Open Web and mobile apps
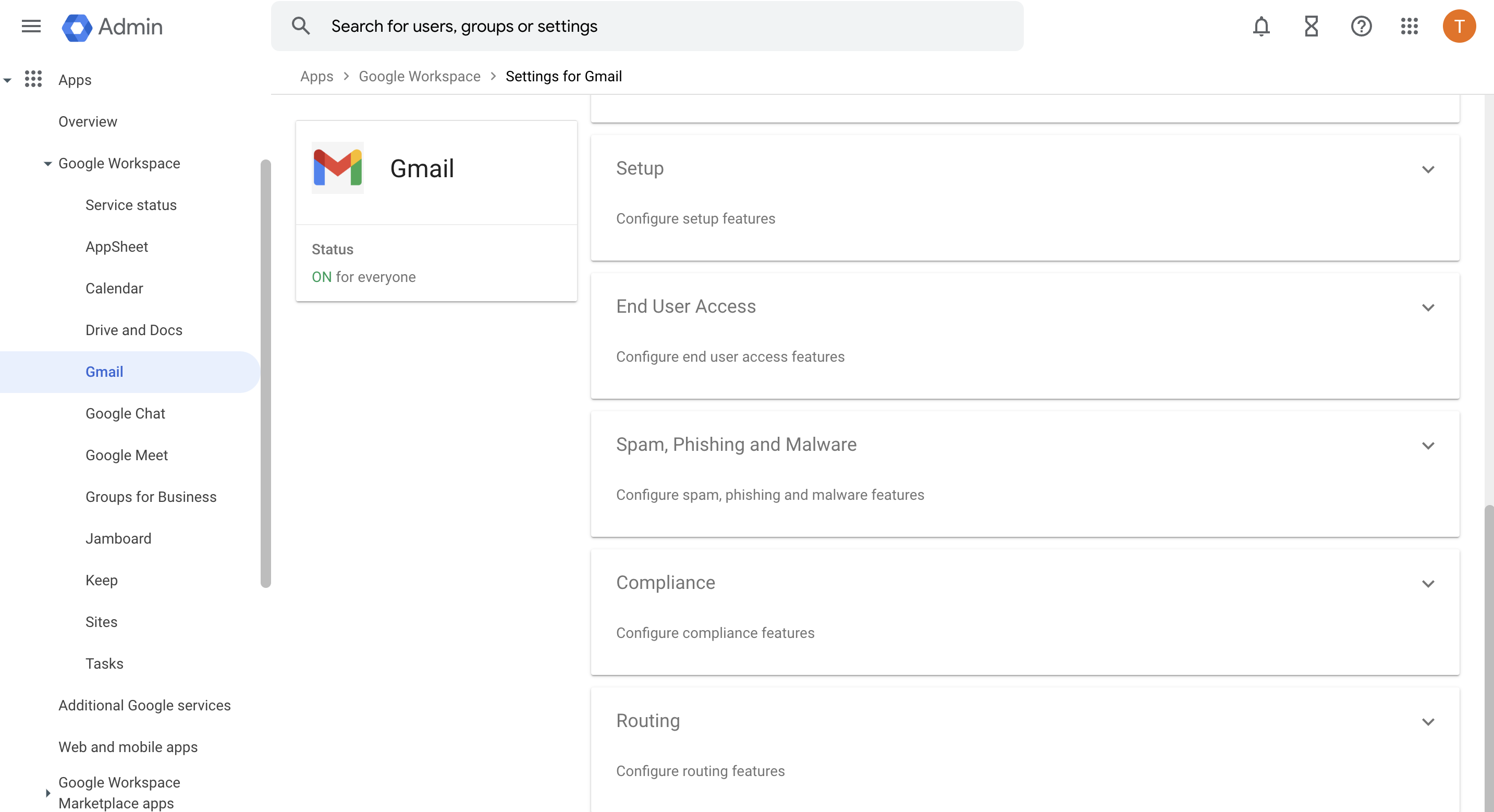Viewport: 1494px width, 812px height. 128,747
